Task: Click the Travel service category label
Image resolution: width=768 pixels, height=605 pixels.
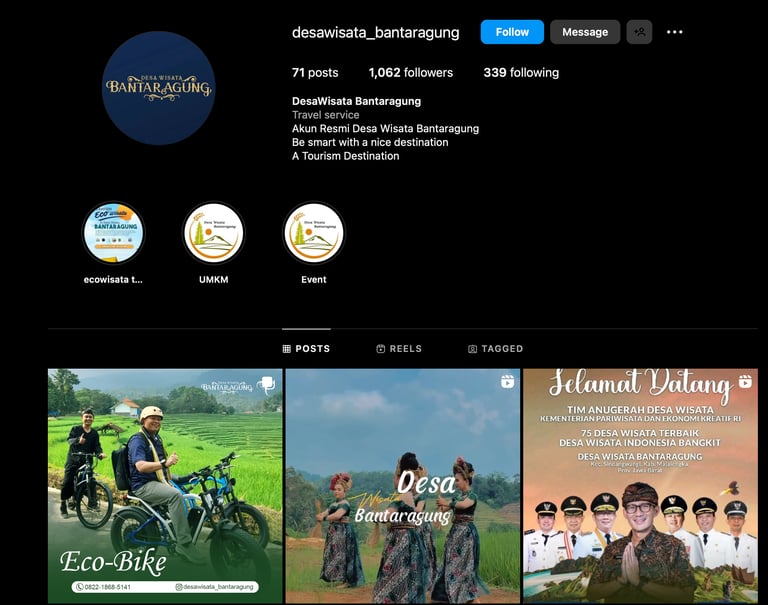Action: 326,115
